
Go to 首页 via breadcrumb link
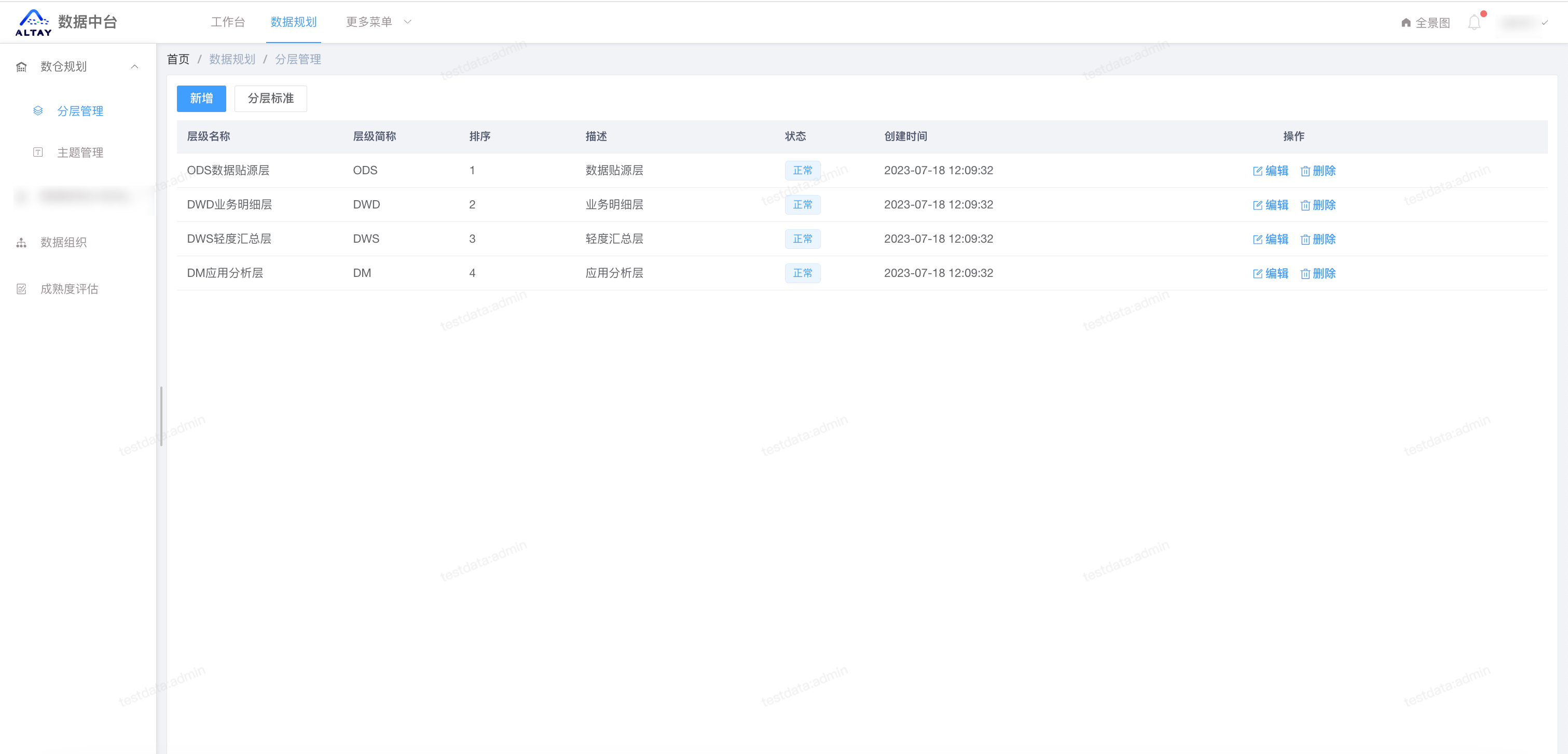pos(178,59)
